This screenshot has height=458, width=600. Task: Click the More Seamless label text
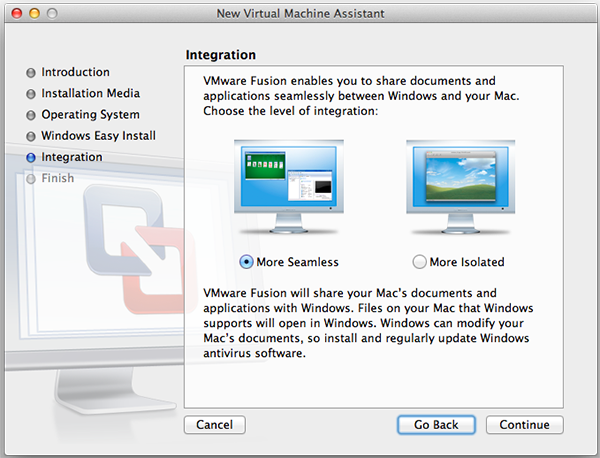(x=297, y=262)
